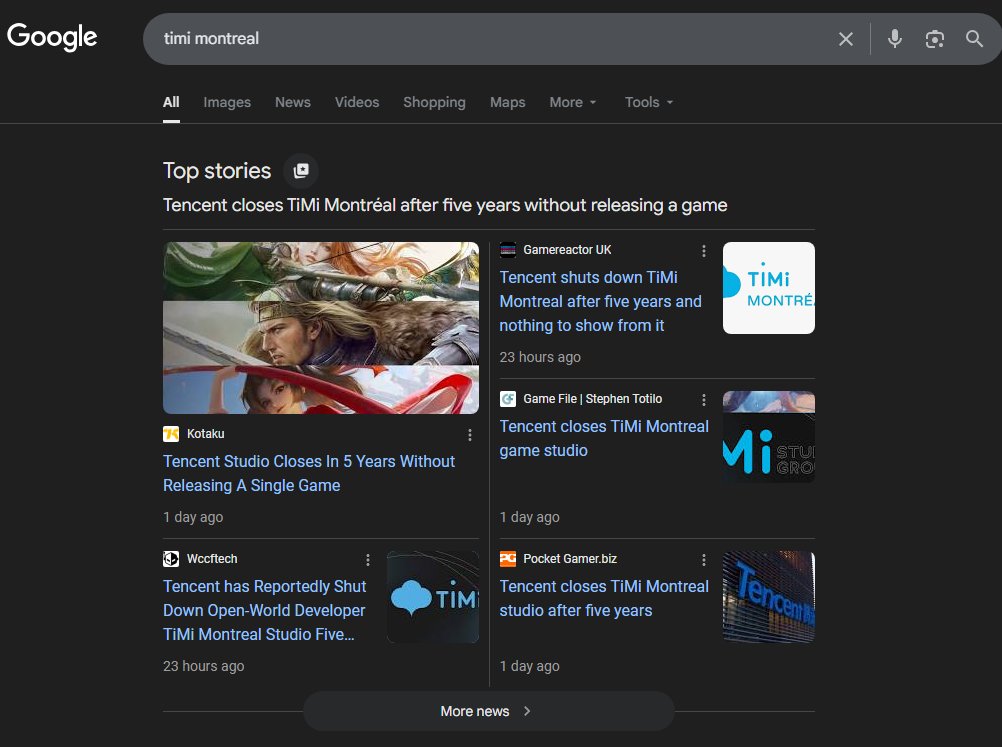Click the Gamereactor UK favicon

(x=507, y=250)
